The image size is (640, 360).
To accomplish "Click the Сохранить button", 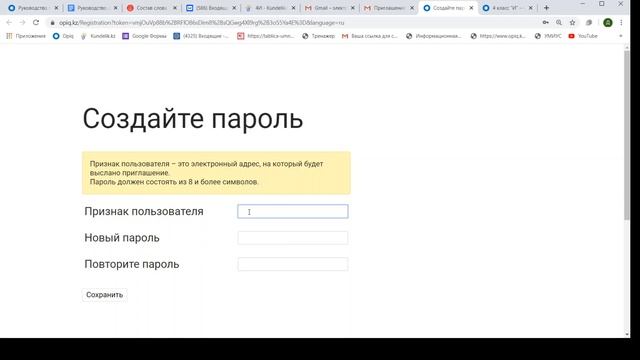I will coord(104,295).
